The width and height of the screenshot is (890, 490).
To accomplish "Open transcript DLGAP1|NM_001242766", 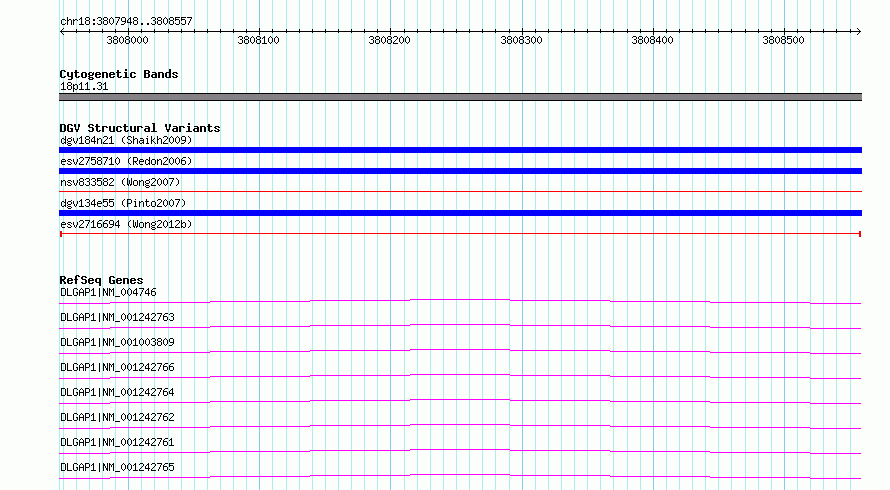I will point(117,367).
